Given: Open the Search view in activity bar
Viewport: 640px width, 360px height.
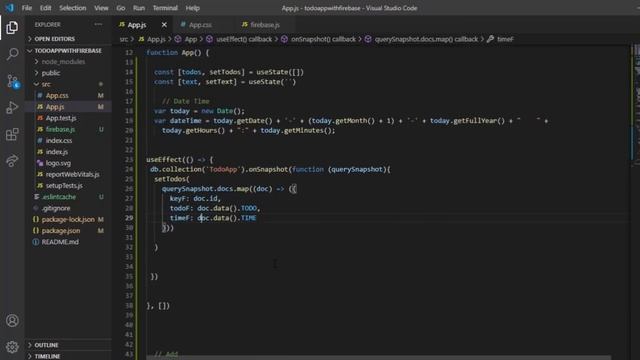Looking at the screenshot, I should 12,54.
